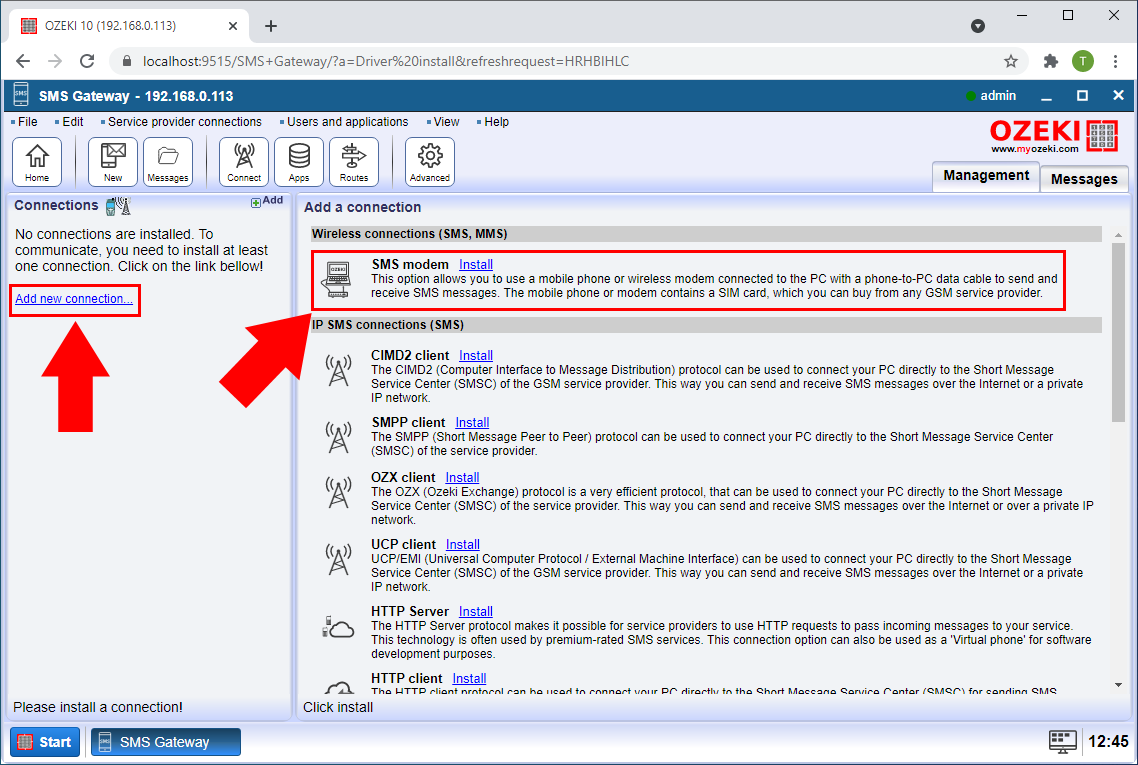Open the tab search dropdown arrow in Chrome
The height and width of the screenshot is (765, 1138).
tap(978, 26)
